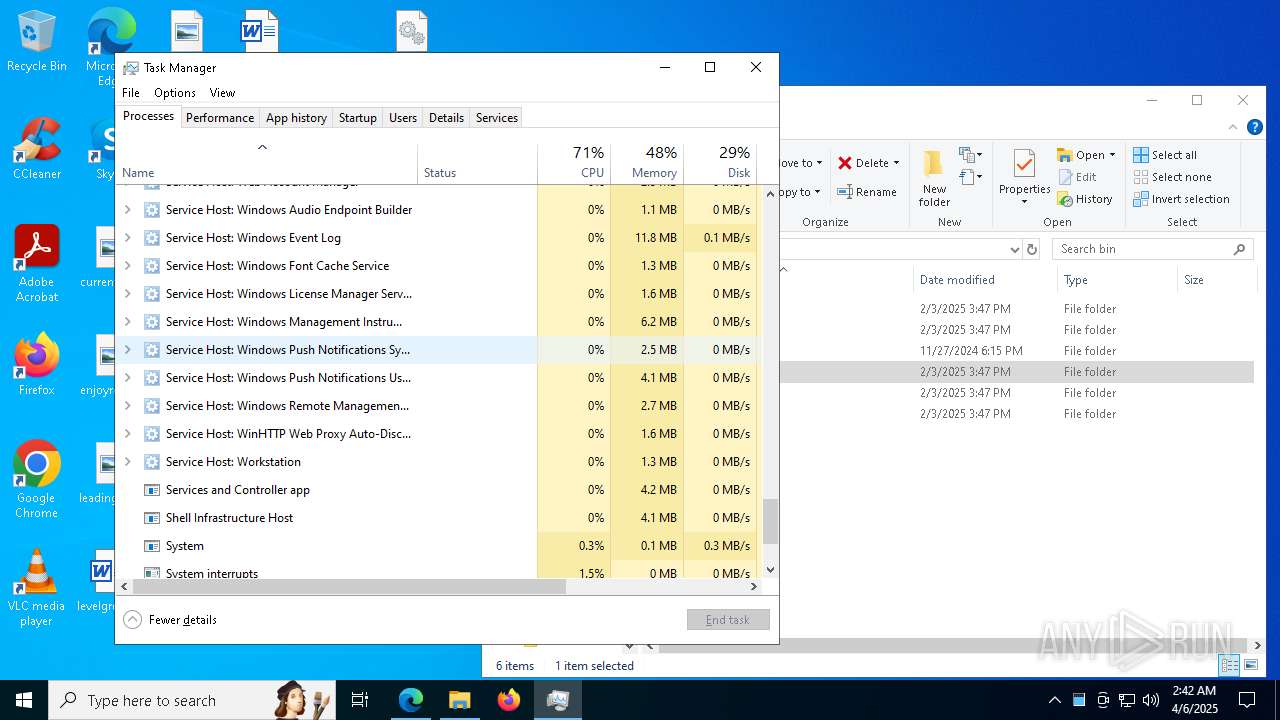Click Select all in File Explorer
This screenshot has width=1280, height=720.
tap(1165, 155)
